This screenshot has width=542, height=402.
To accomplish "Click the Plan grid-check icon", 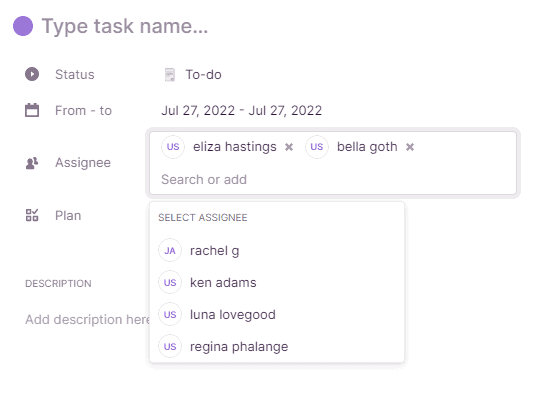I will pyautogui.click(x=32, y=215).
